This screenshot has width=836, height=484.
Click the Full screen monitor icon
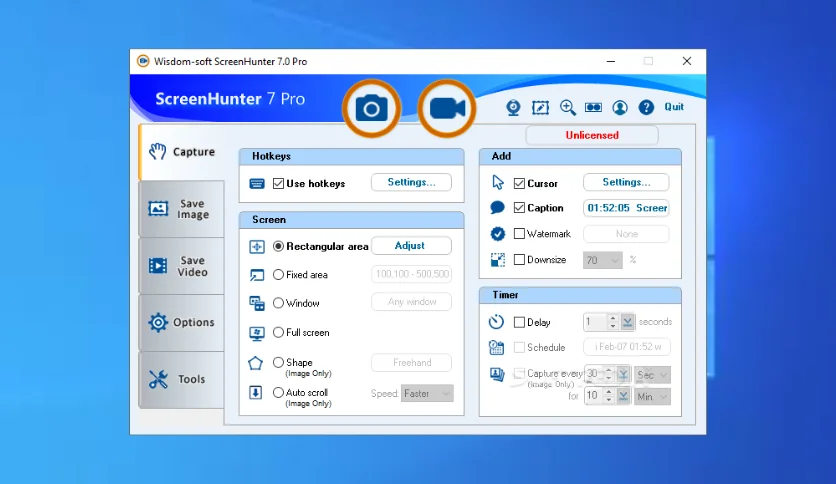click(256, 333)
